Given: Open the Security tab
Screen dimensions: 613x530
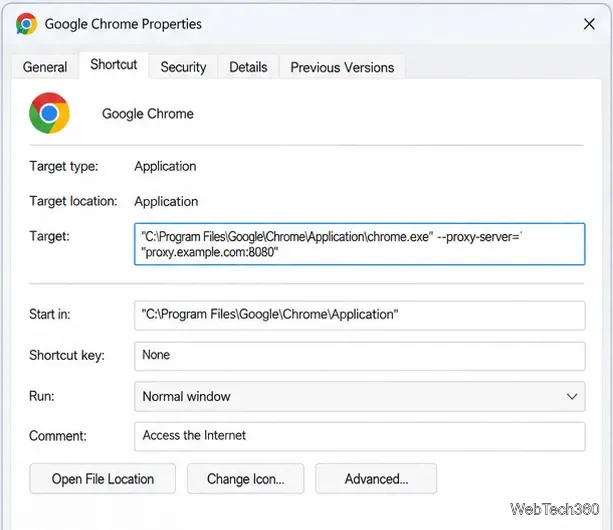Looking at the screenshot, I should 183,67.
